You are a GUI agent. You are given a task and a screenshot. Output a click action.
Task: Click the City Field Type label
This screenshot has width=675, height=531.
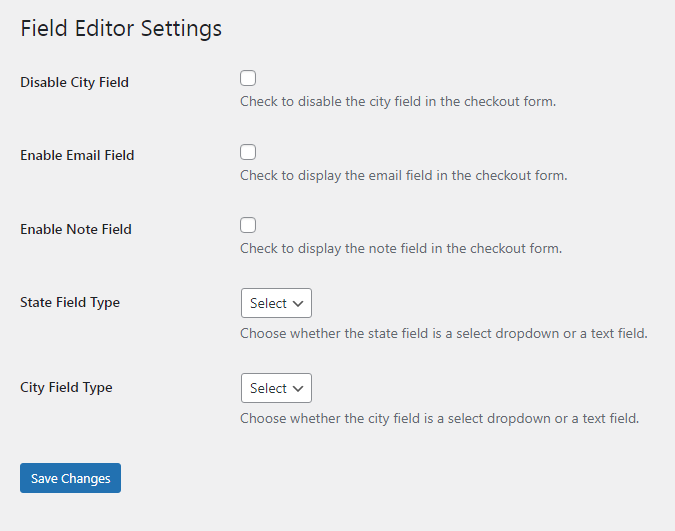[x=66, y=387]
